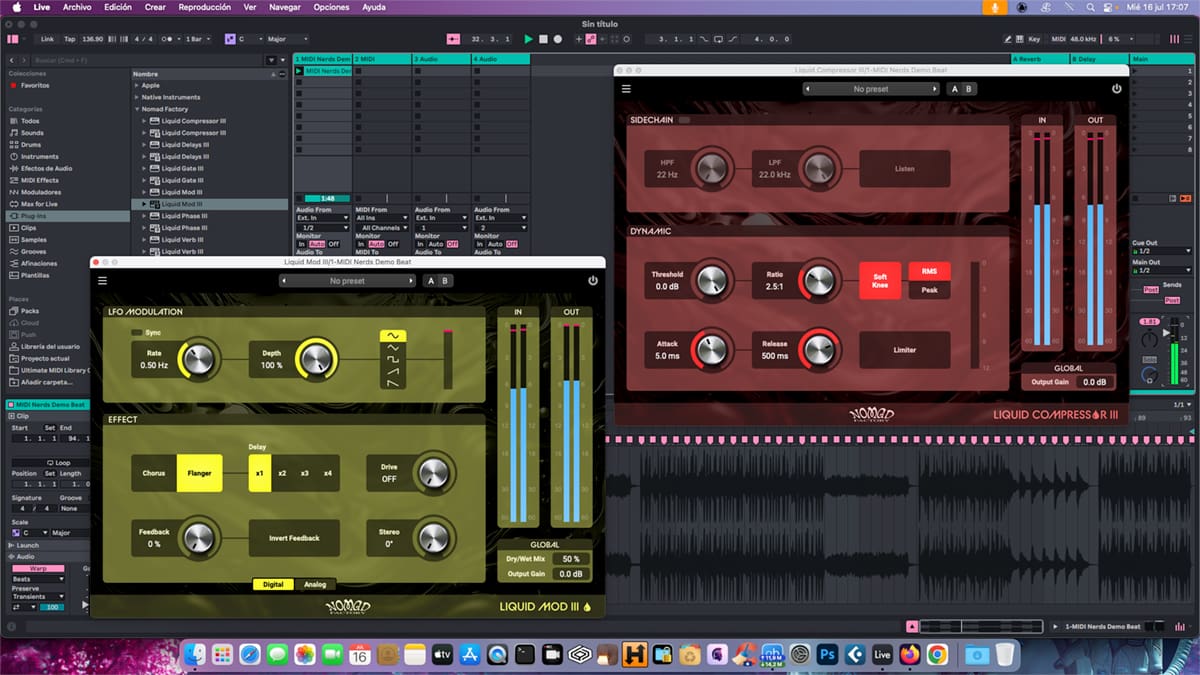1200x675 pixels.
Task: Click the Listen button in Sidechain section
Action: coord(905,169)
